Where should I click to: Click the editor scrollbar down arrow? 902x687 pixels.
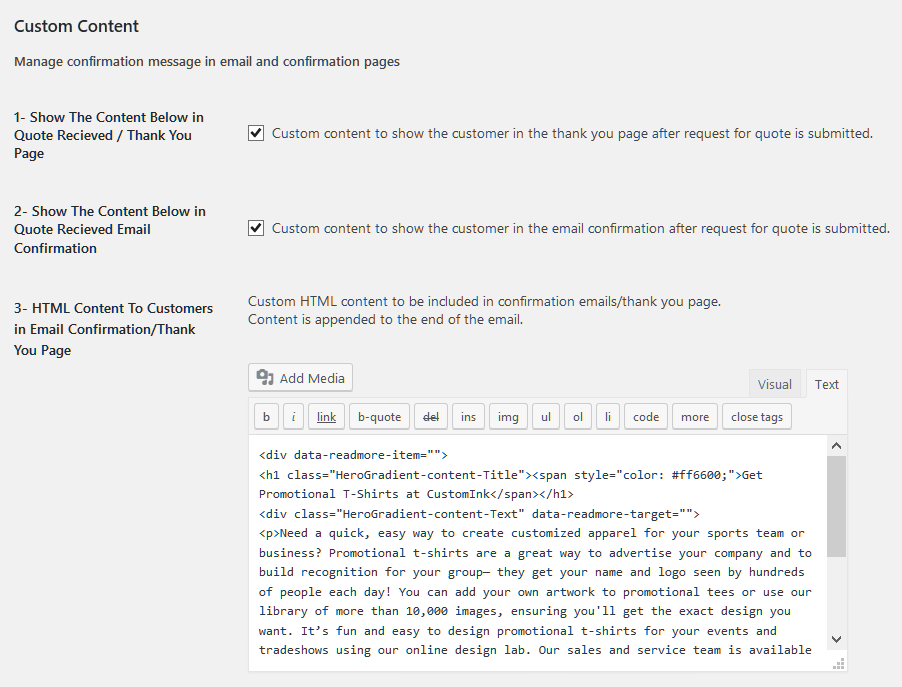coord(836,639)
